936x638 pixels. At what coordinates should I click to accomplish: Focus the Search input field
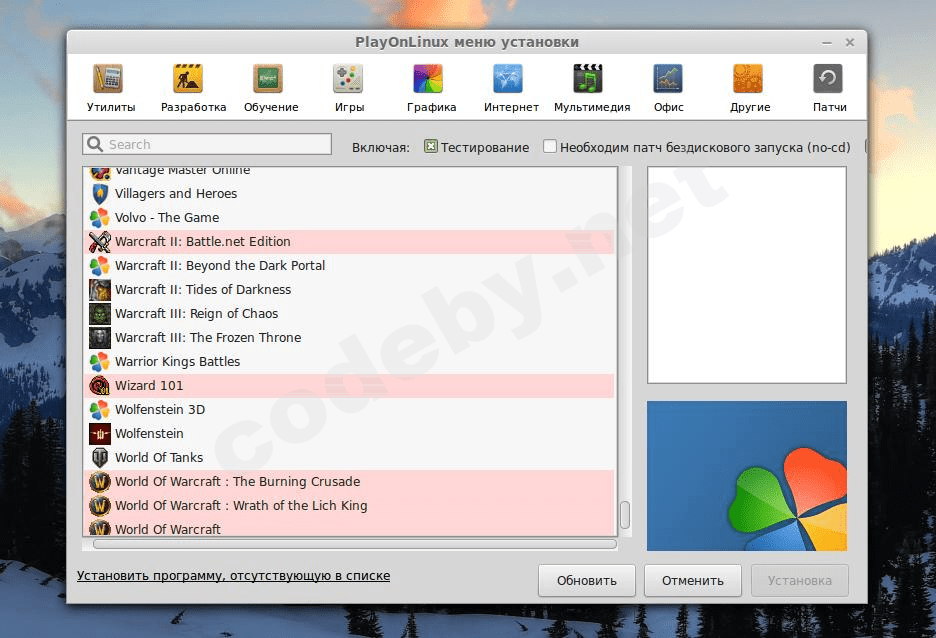207,144
